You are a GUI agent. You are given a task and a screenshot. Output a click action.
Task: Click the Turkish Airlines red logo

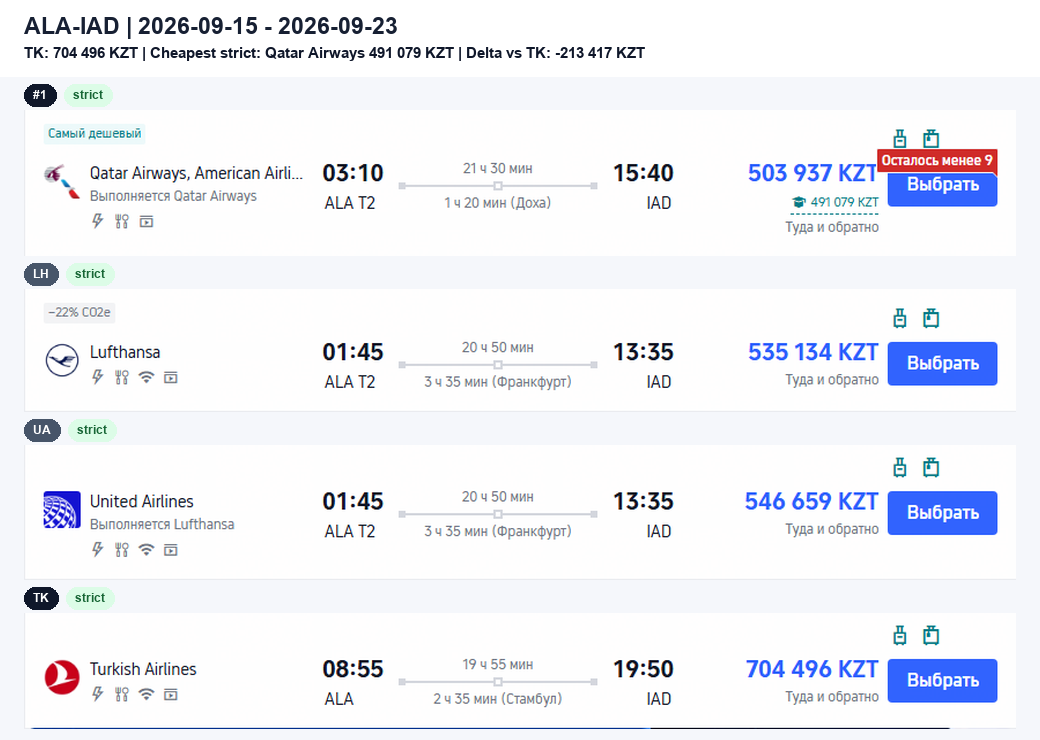click(x=62, y=678)
